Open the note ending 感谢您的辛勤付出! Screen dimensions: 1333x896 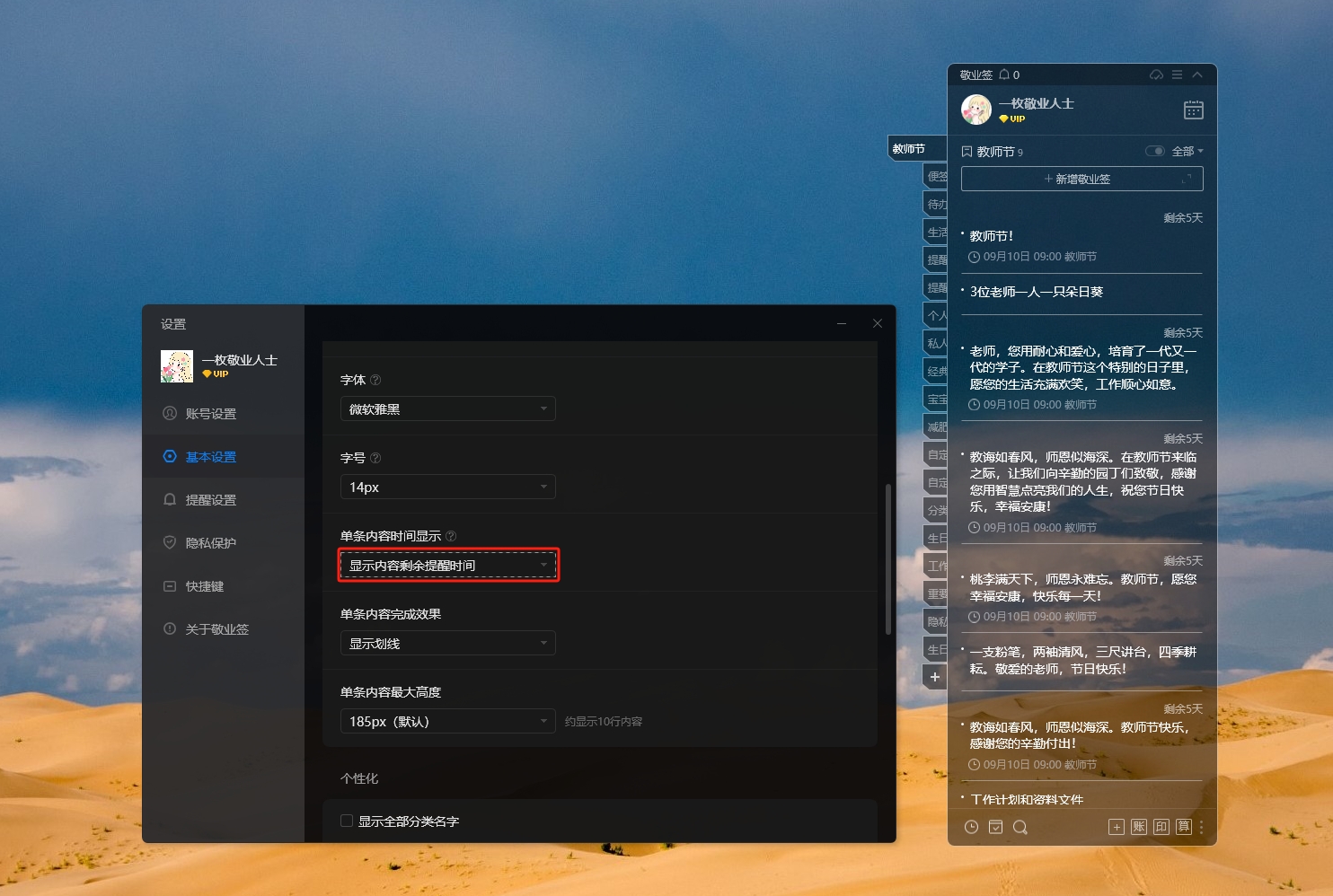pyautogui.click(x=1081, y=736)
